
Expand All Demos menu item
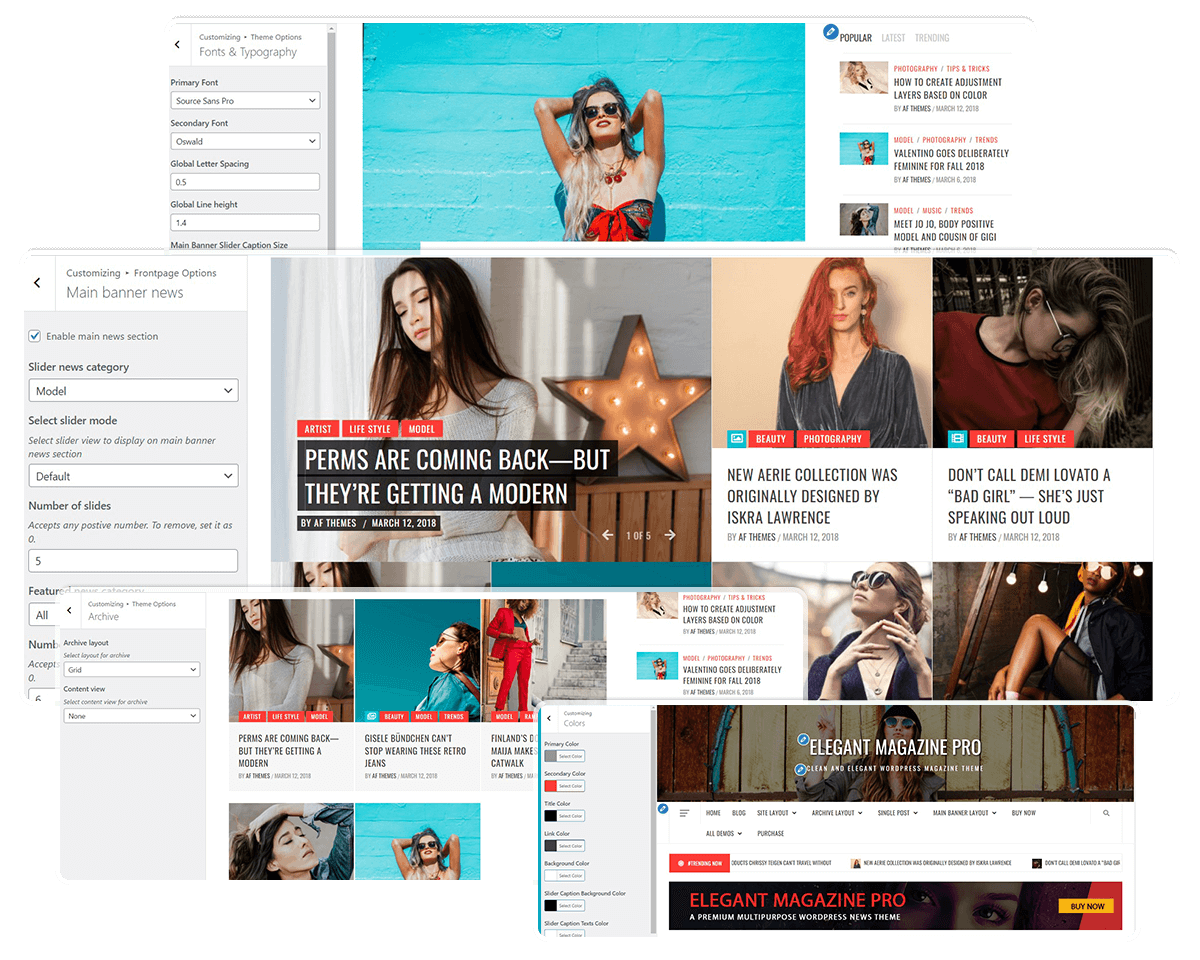(725, 833)
